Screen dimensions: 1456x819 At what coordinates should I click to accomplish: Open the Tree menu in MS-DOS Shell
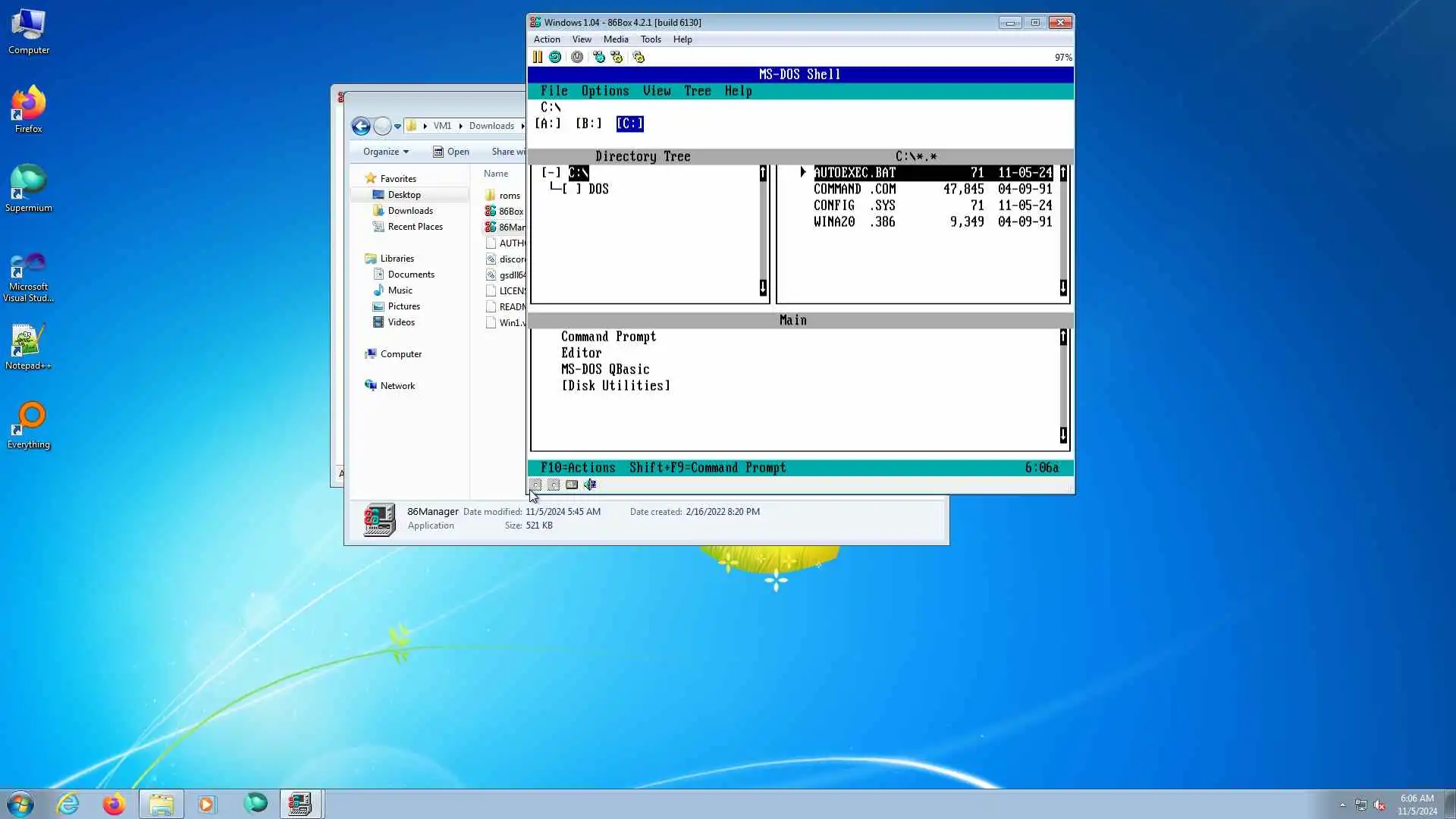coord(697,91)
